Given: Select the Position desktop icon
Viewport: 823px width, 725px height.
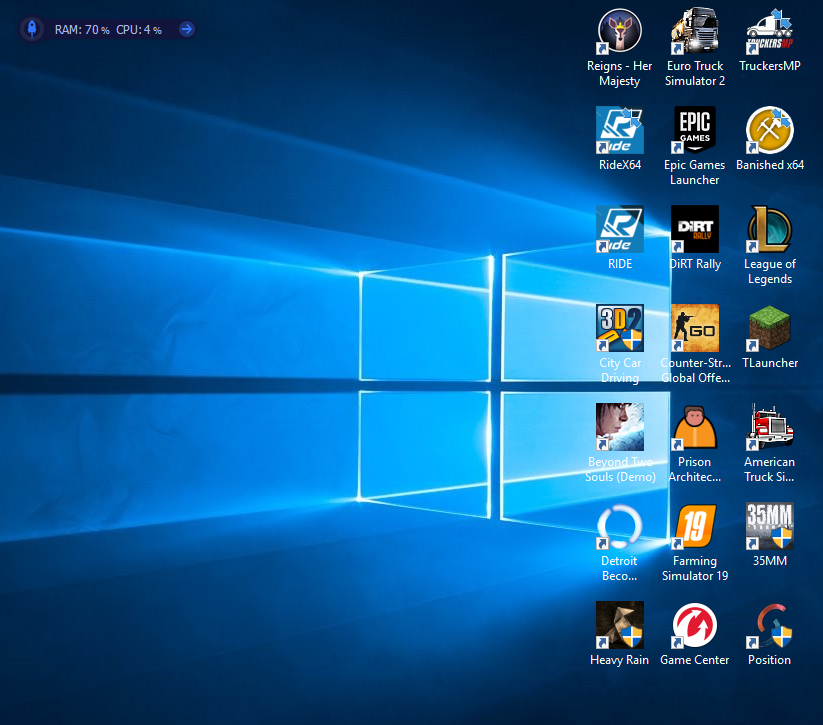Looking at the screenshot, I should (x=769, y=625).
